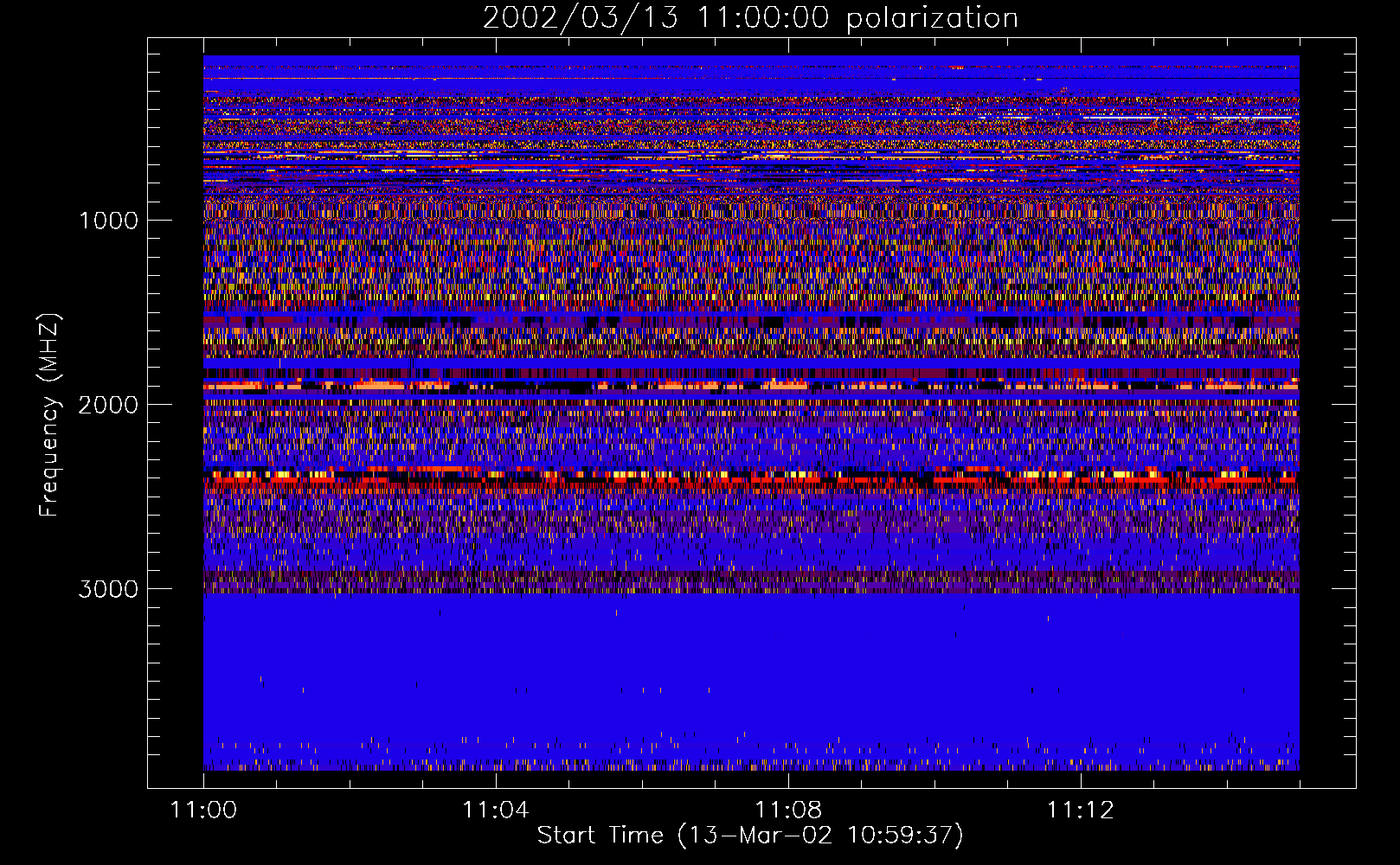Click the 11:12 time tick label
This screenshot has height=865, width=1400.
pos(1080,810)
